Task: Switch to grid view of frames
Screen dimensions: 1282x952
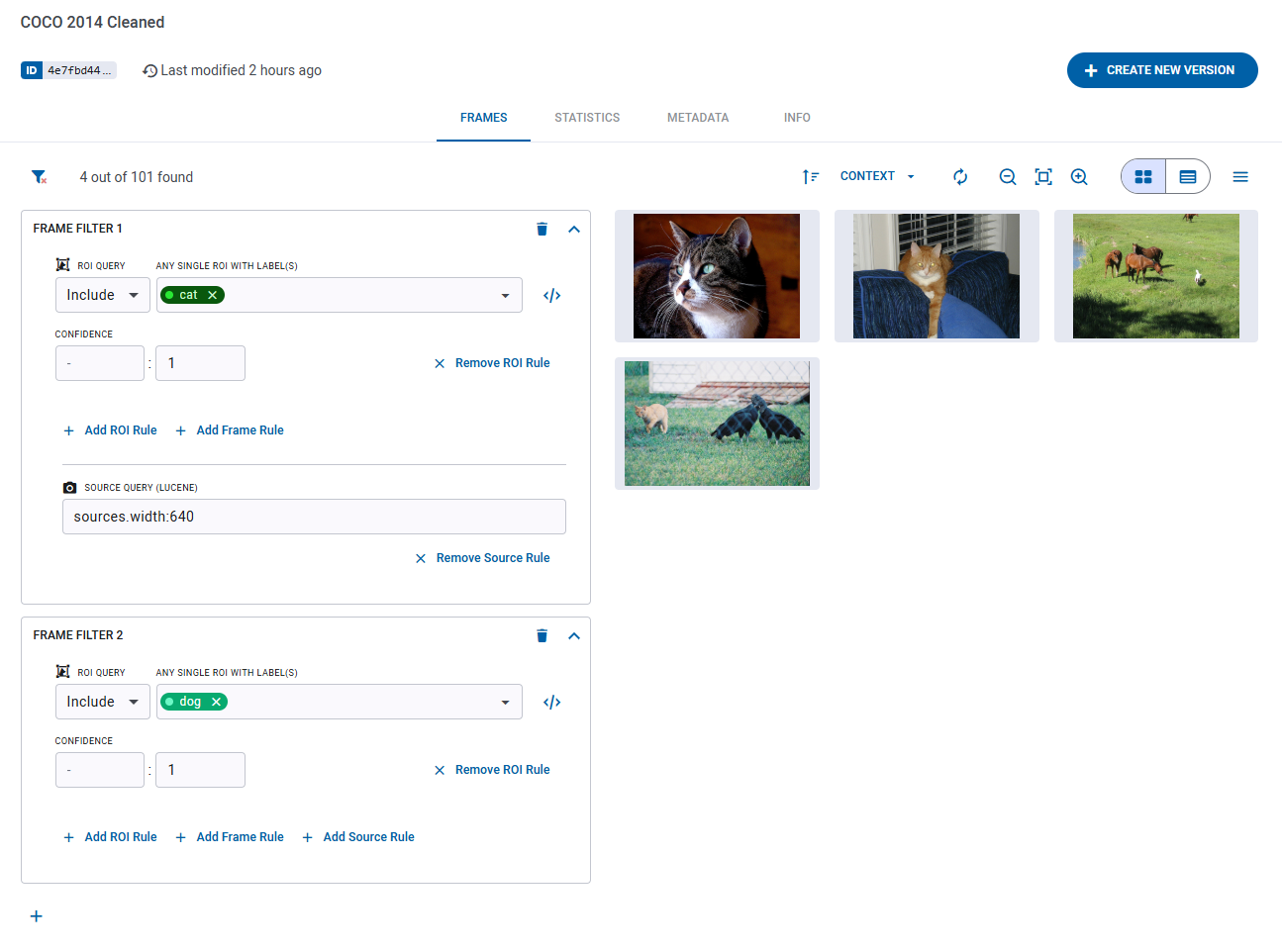Action: (1143, 177)
